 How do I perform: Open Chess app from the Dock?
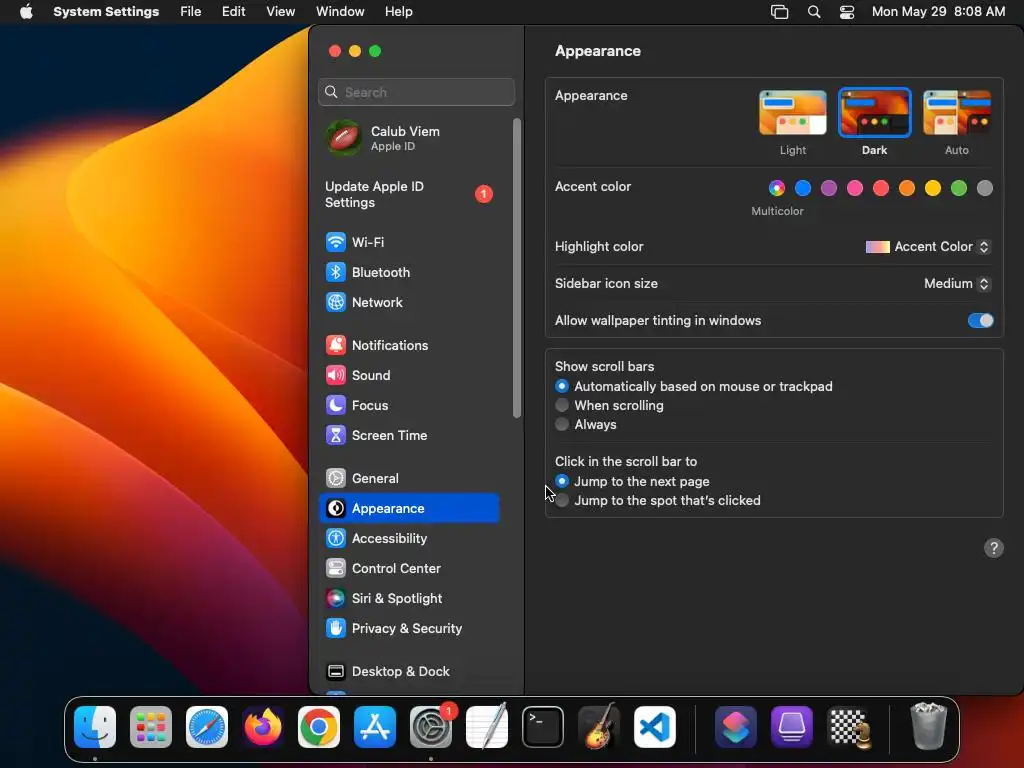click(x=848, y=727)
